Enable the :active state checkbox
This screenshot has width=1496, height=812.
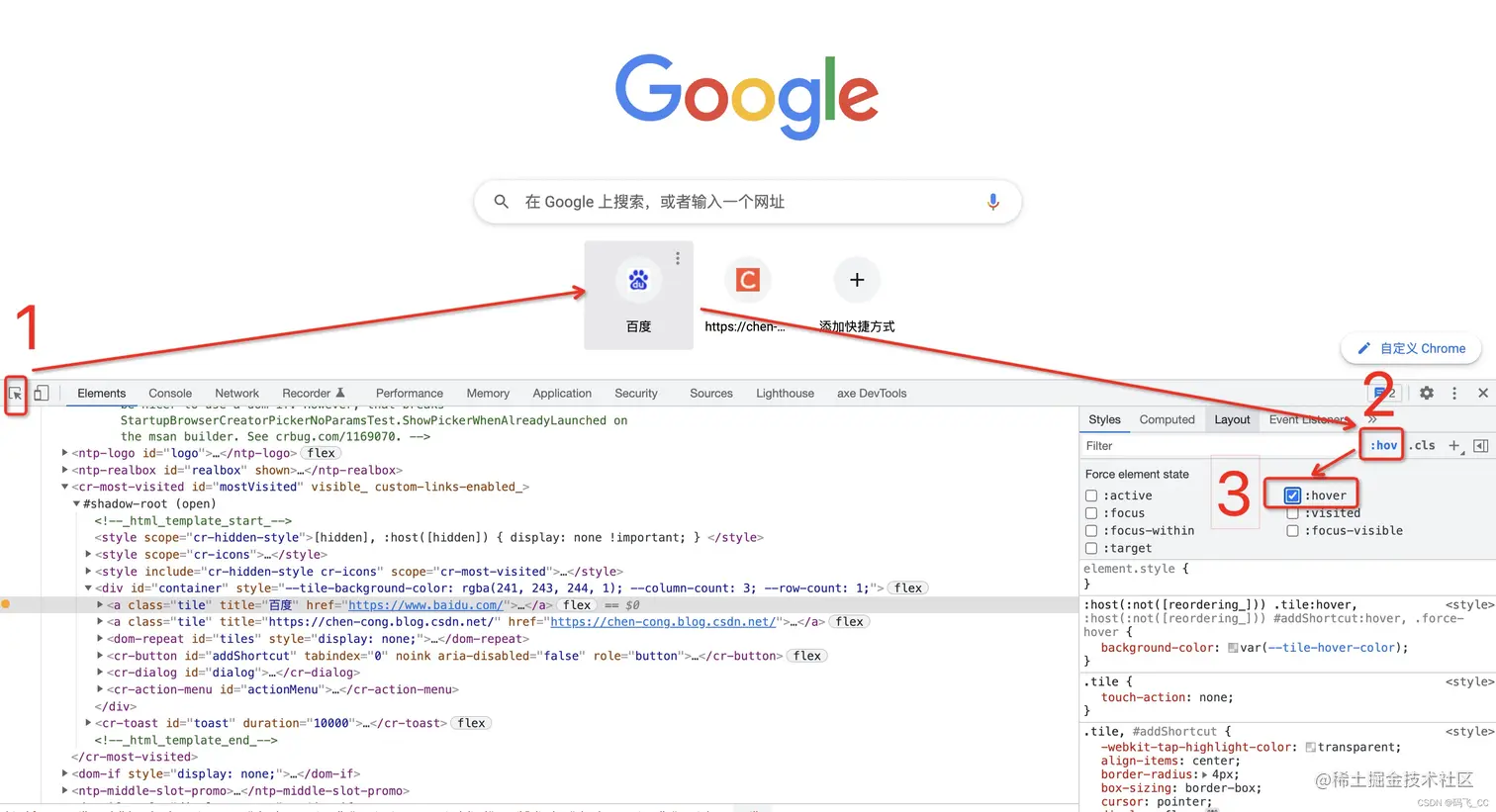pos(1091,496)
